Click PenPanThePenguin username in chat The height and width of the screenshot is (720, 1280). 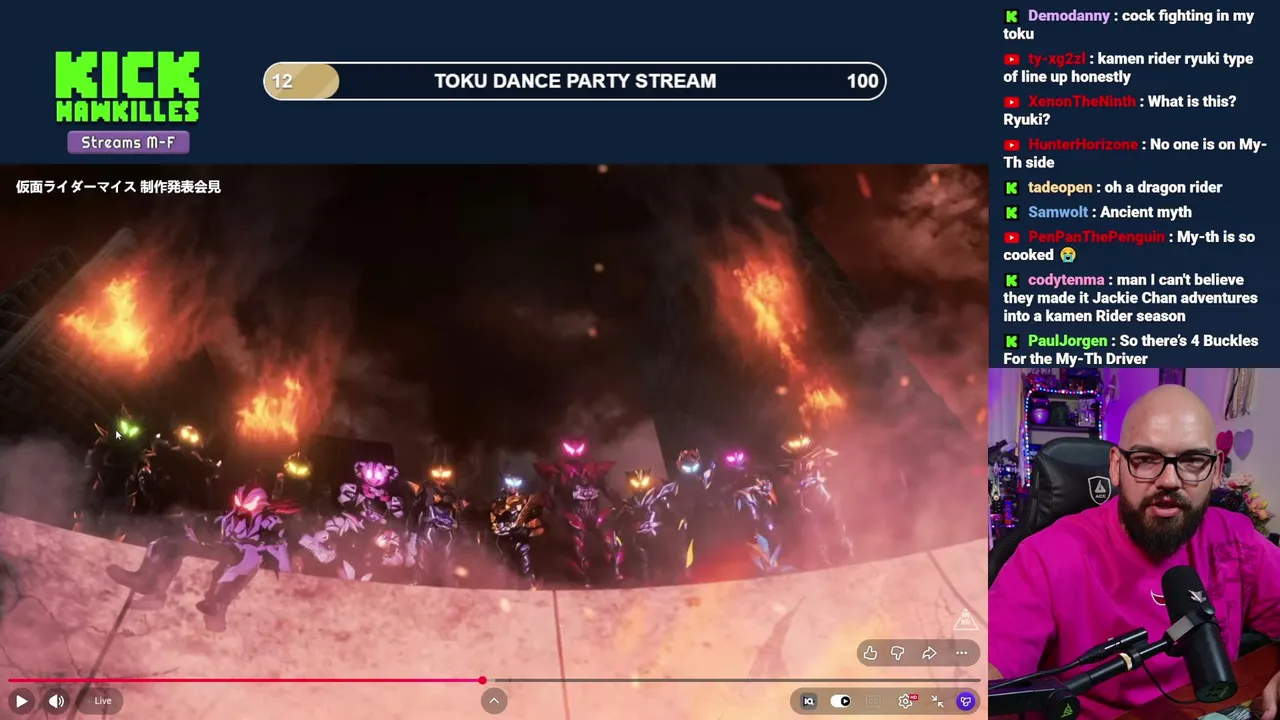point(1097,237)
